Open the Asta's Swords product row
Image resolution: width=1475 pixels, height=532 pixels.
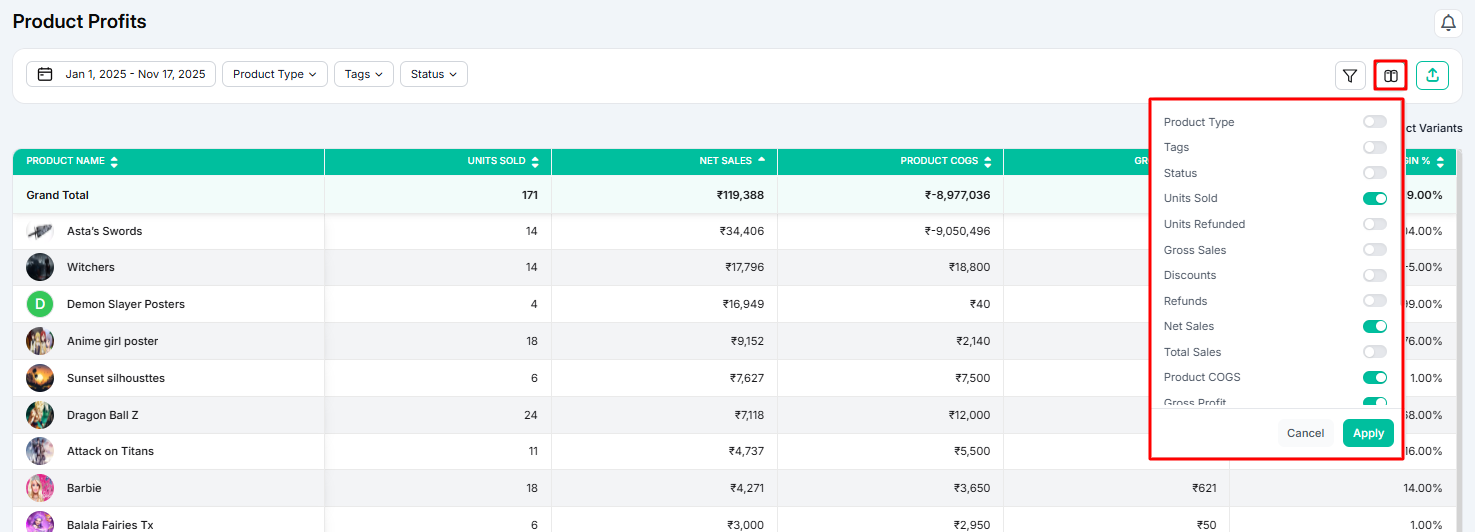[x=104, y=231]
